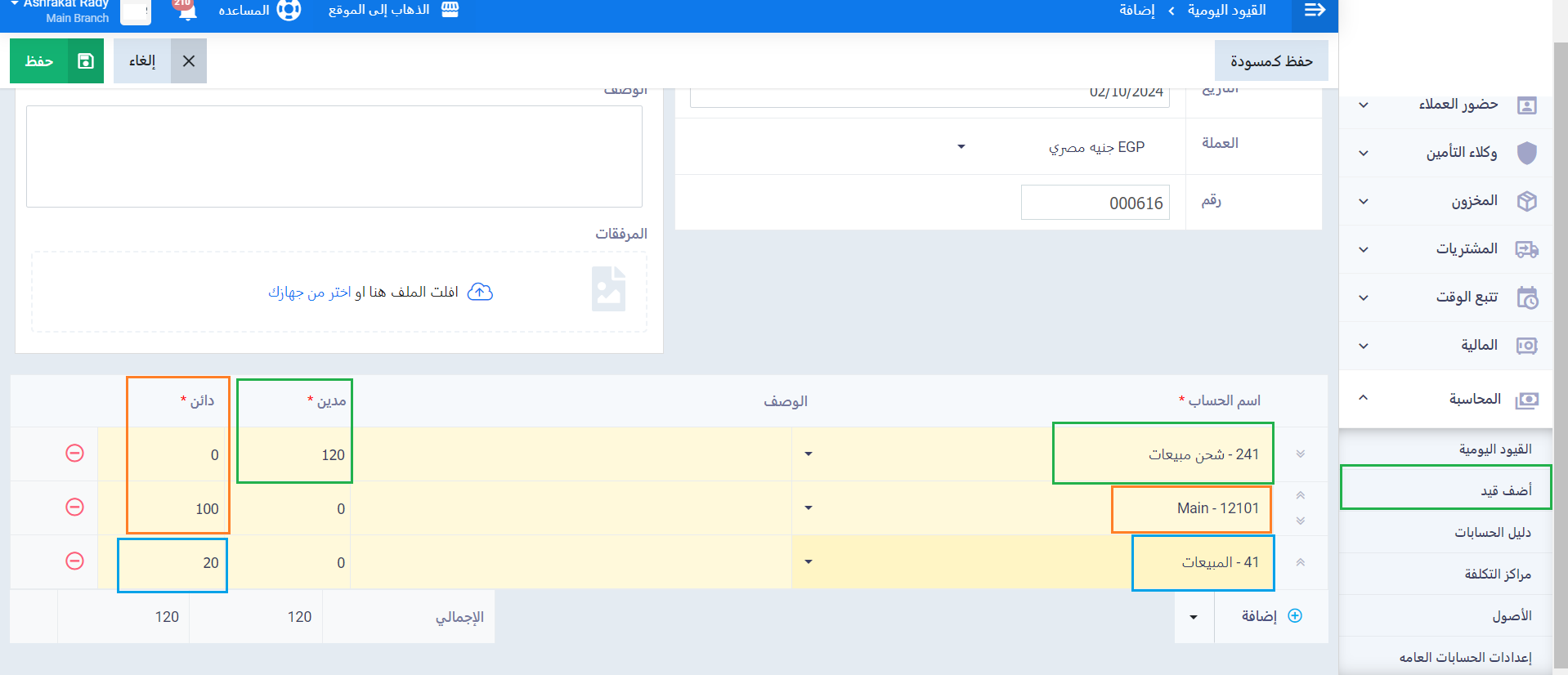This screenshot has height=675, width=1568.
Task: Click the upload cloud icon in attachments
Action: 480,293
